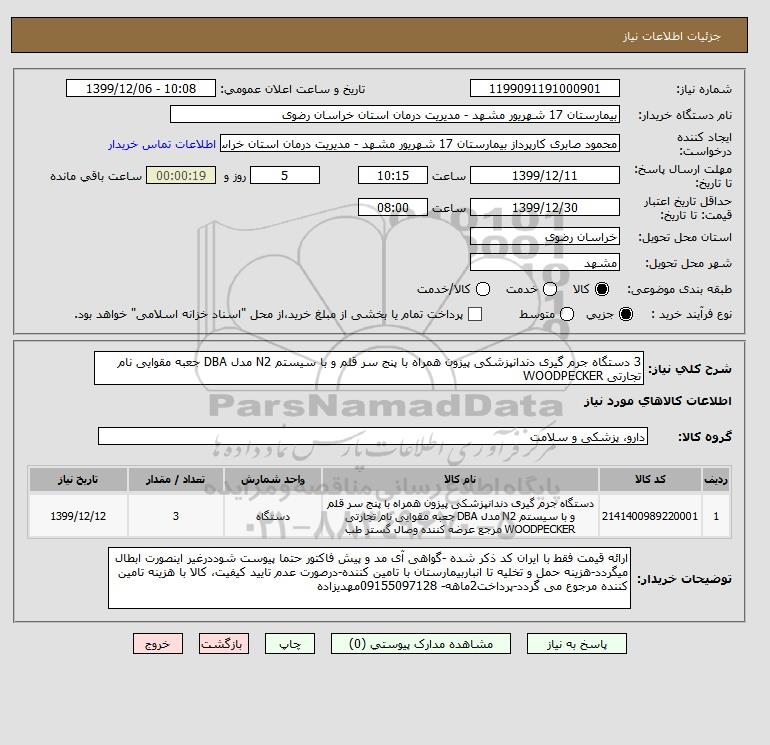This screenshot has height=745, width=770.
Task: Click the request creator field محمود صابری
Action: click(420, 144)
